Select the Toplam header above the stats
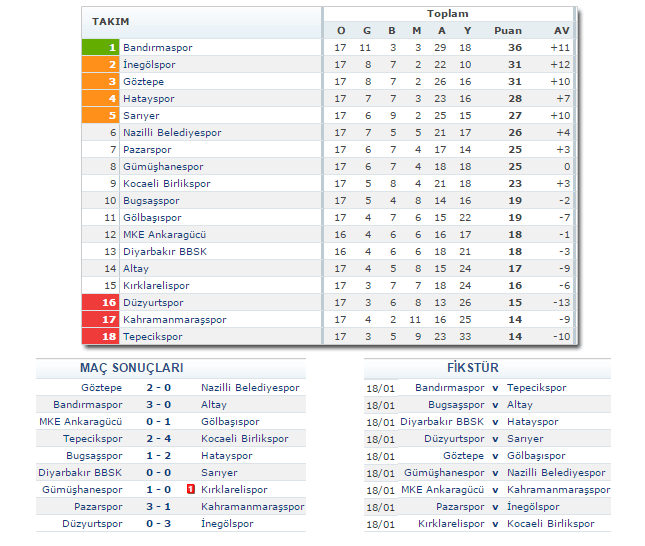The width and height of the screenshot is (645, 546). [447, 14]
